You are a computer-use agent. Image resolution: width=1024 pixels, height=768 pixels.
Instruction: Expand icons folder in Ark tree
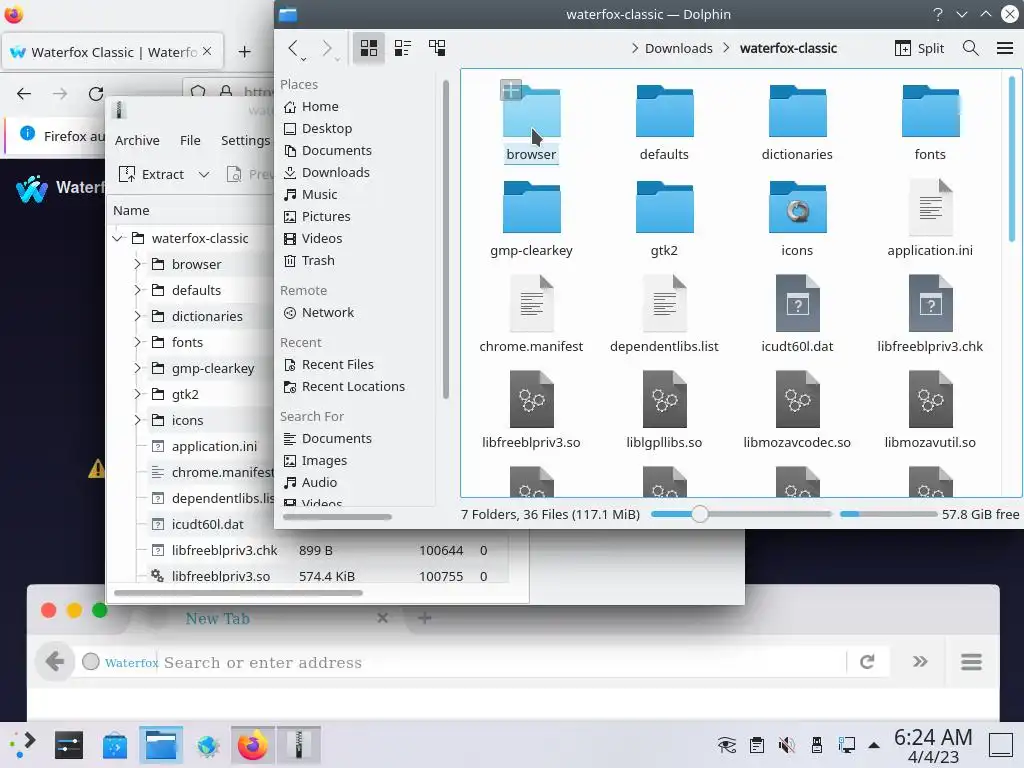point(137,421)
